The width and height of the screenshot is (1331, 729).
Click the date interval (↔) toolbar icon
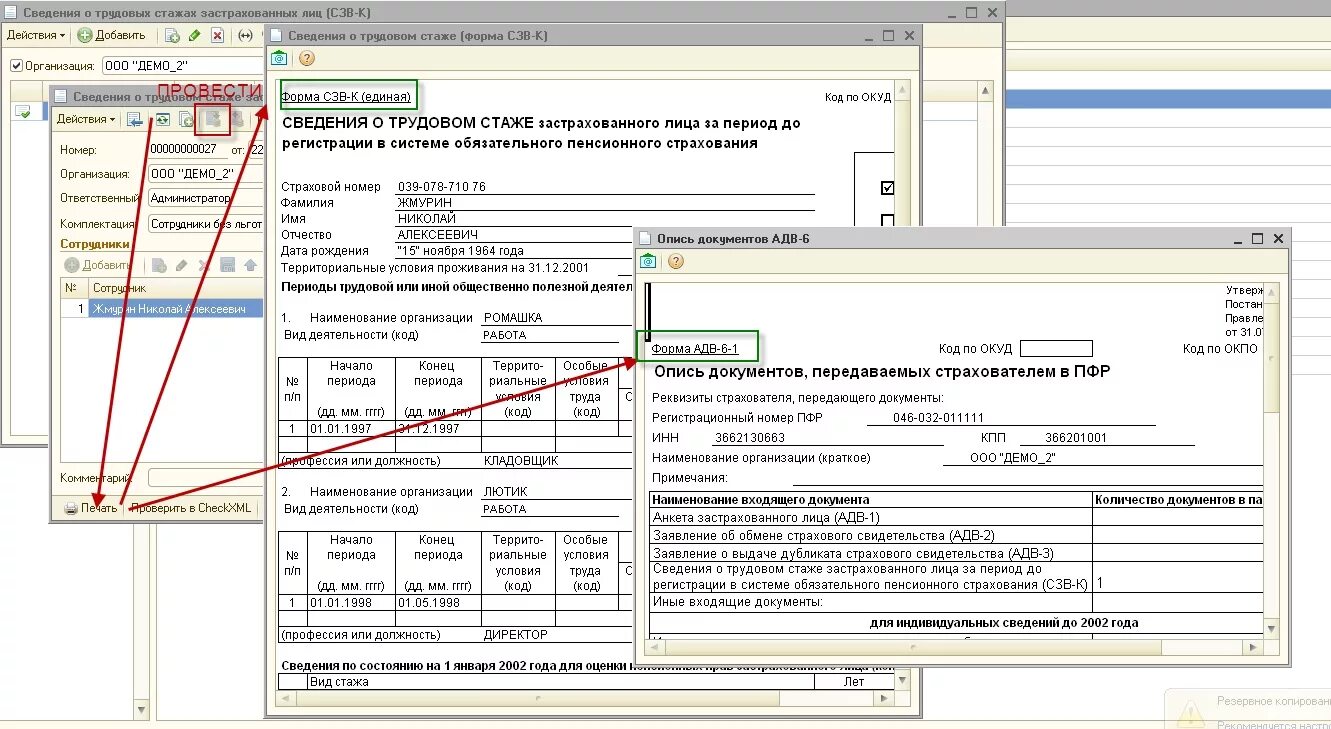click(x=246, y=35)
